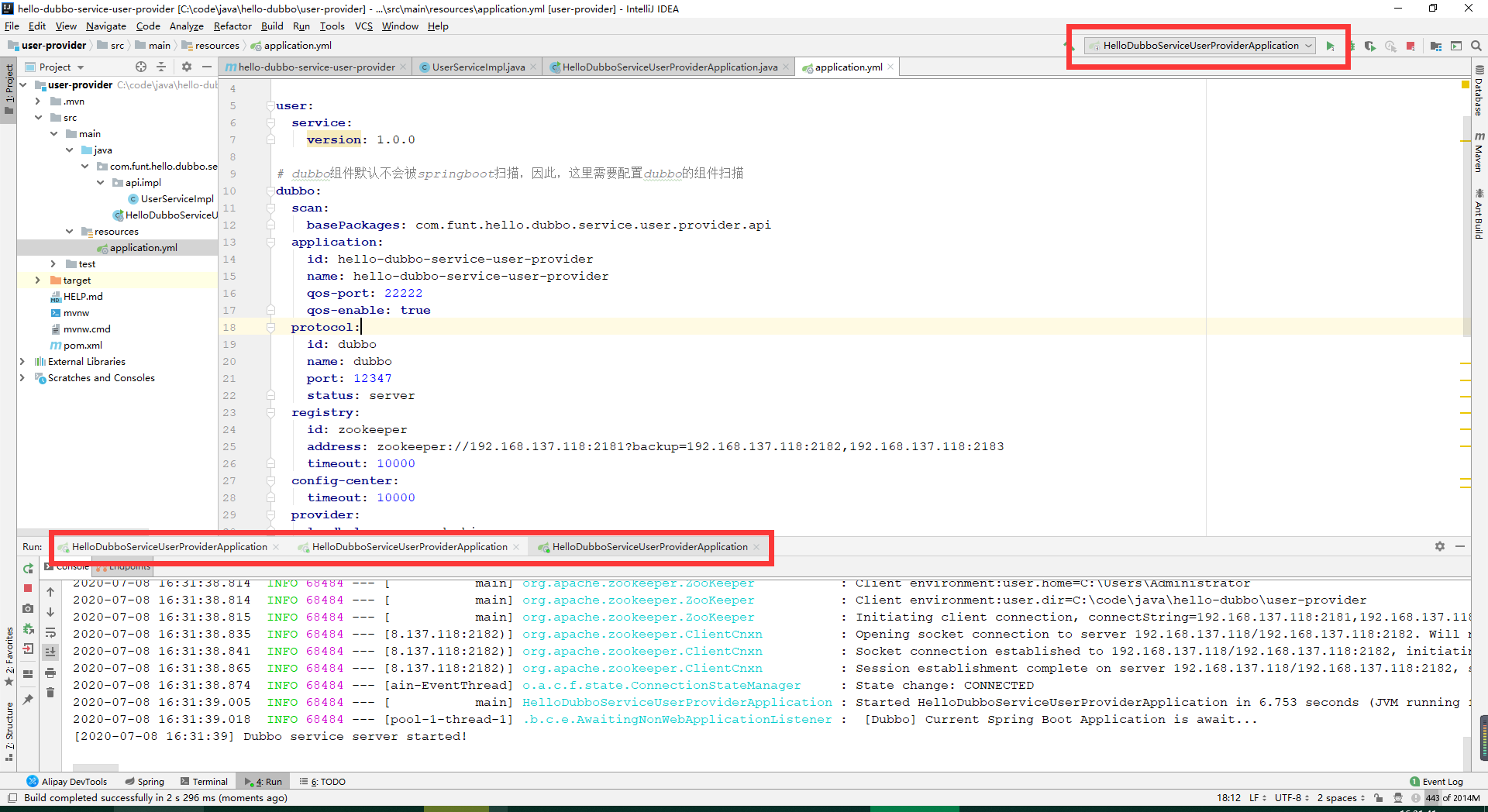Dump threads with the camera icon

point(28,608)
